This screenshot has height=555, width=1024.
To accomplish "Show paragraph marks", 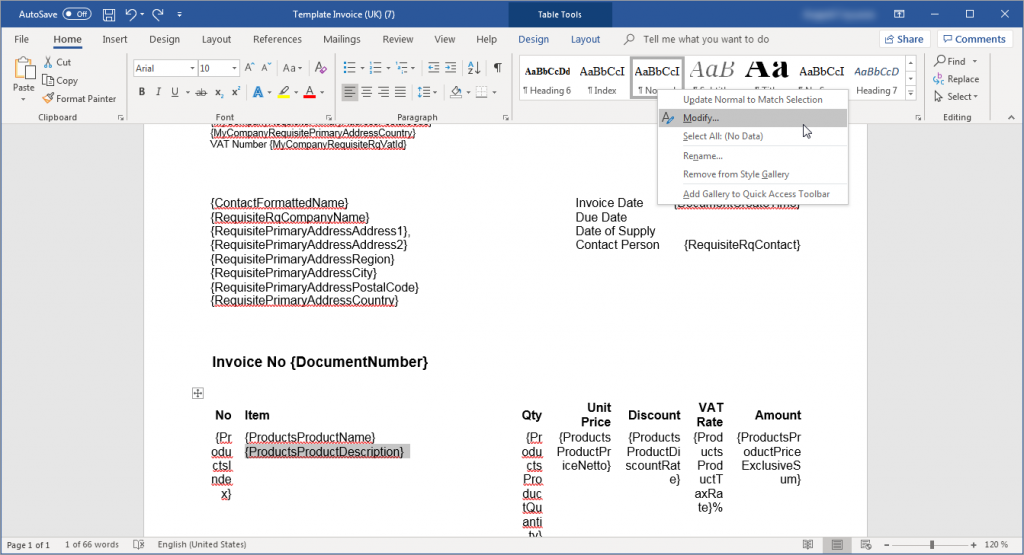I will click(x=498, y=68).
